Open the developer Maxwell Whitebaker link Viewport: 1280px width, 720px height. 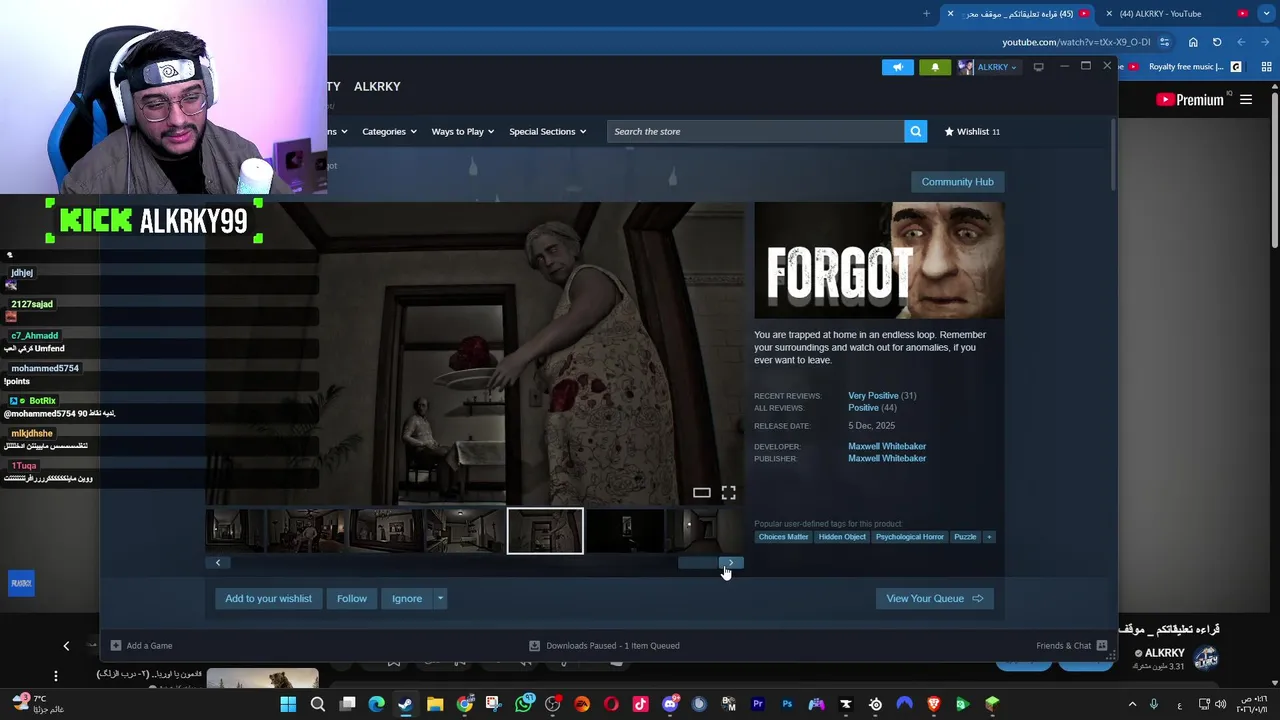[x=887, y=446]
